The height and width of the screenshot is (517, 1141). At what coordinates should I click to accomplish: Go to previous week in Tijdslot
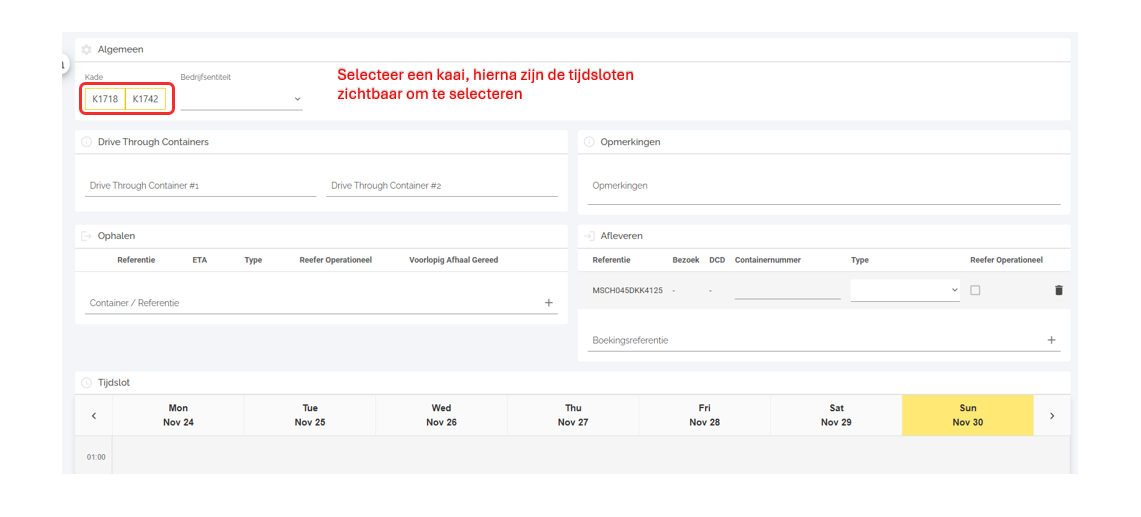pos(94,416)
